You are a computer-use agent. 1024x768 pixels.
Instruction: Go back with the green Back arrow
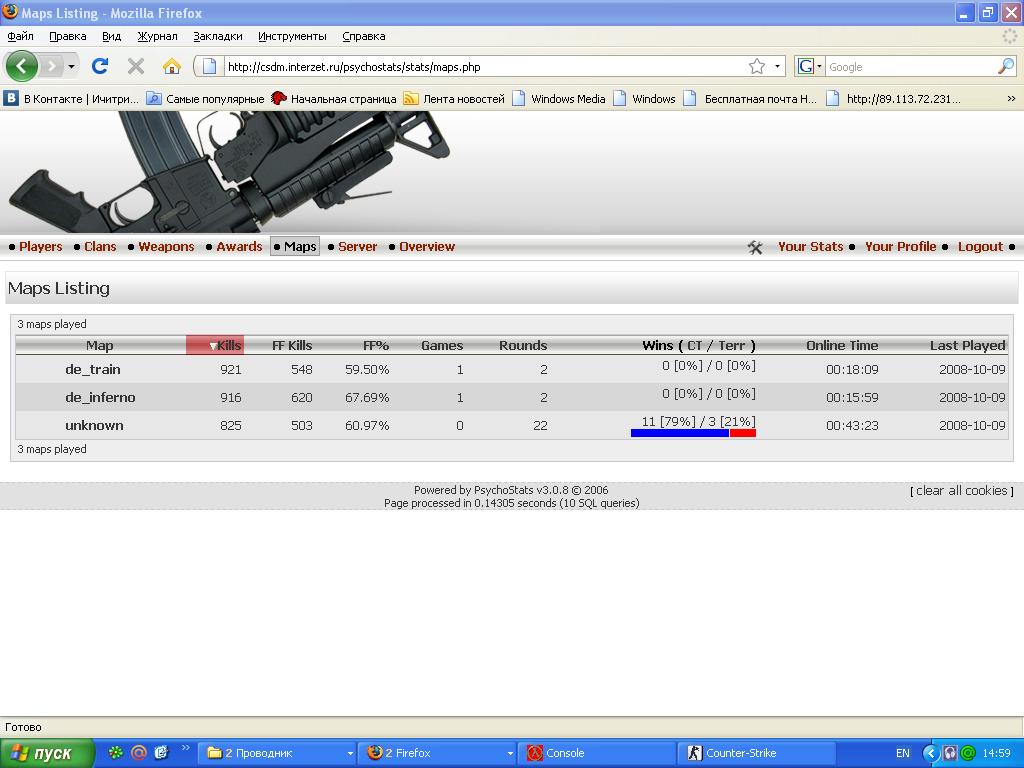[x=22, y=66]
